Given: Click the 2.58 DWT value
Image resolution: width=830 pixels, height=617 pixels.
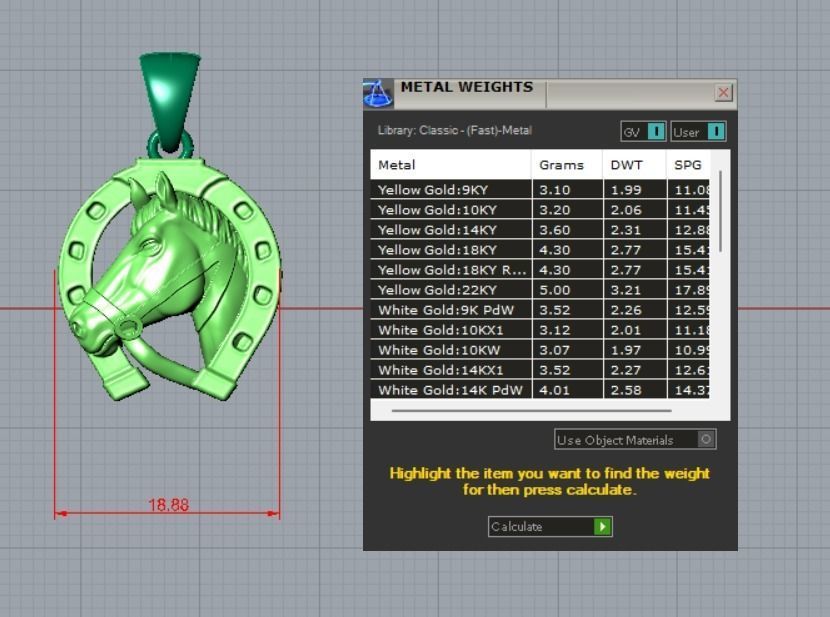Looking at the screenshot, I should tap(626, 390).
